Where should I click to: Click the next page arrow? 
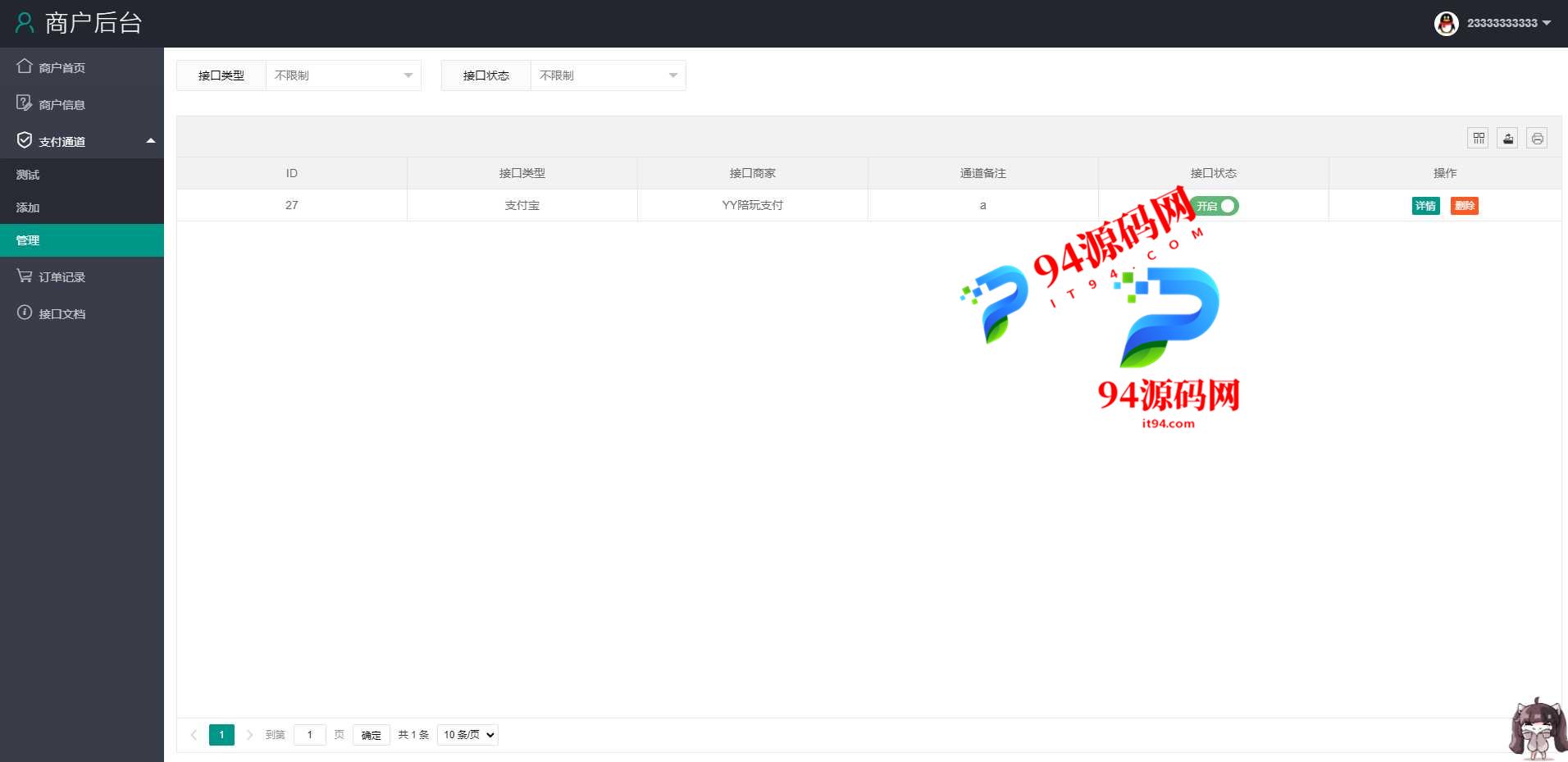tap(249, 735)
